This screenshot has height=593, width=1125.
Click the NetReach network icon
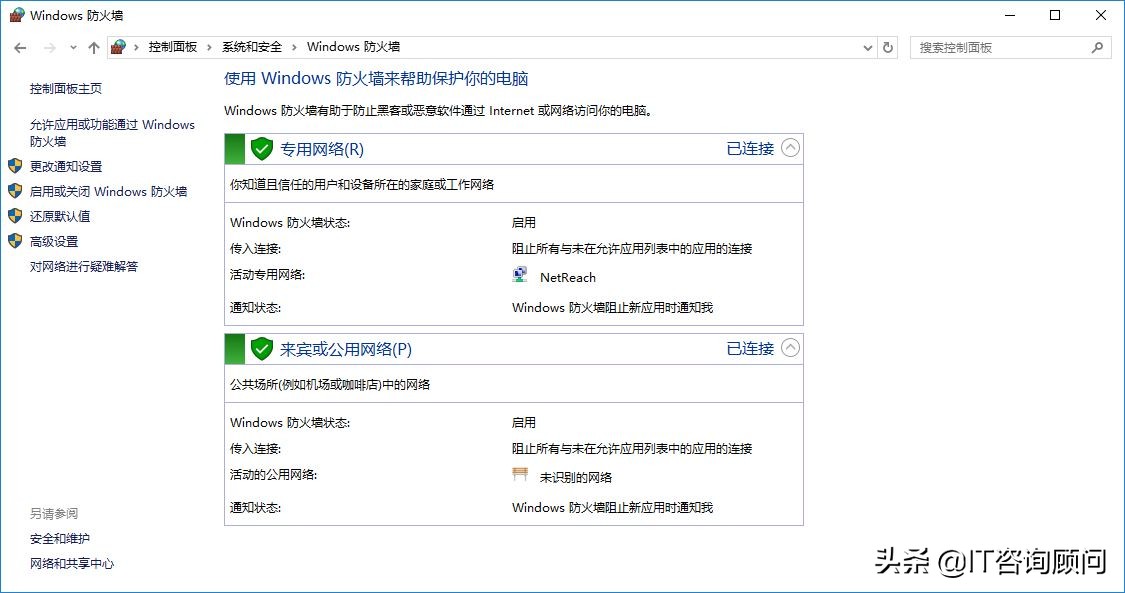519,276
